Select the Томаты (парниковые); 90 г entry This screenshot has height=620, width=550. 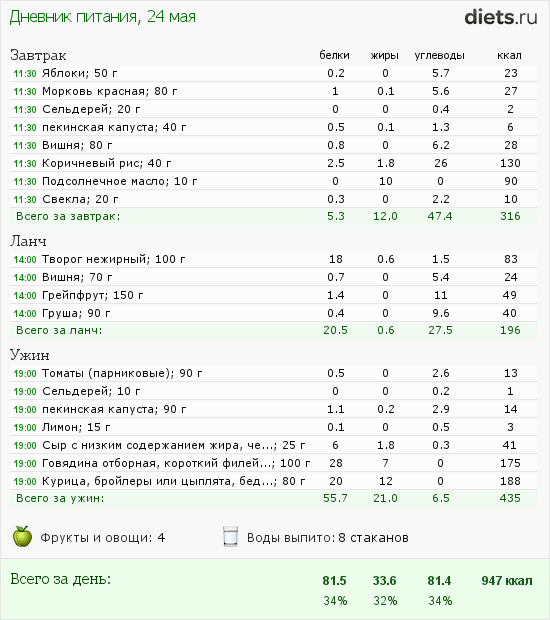[x=122, y=373]
